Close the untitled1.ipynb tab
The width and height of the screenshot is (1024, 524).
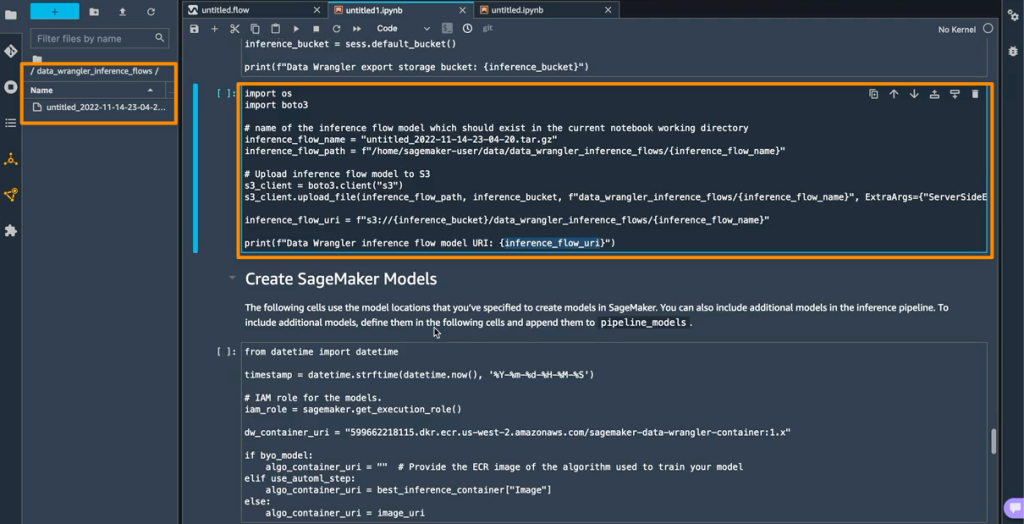pos(463,9)
